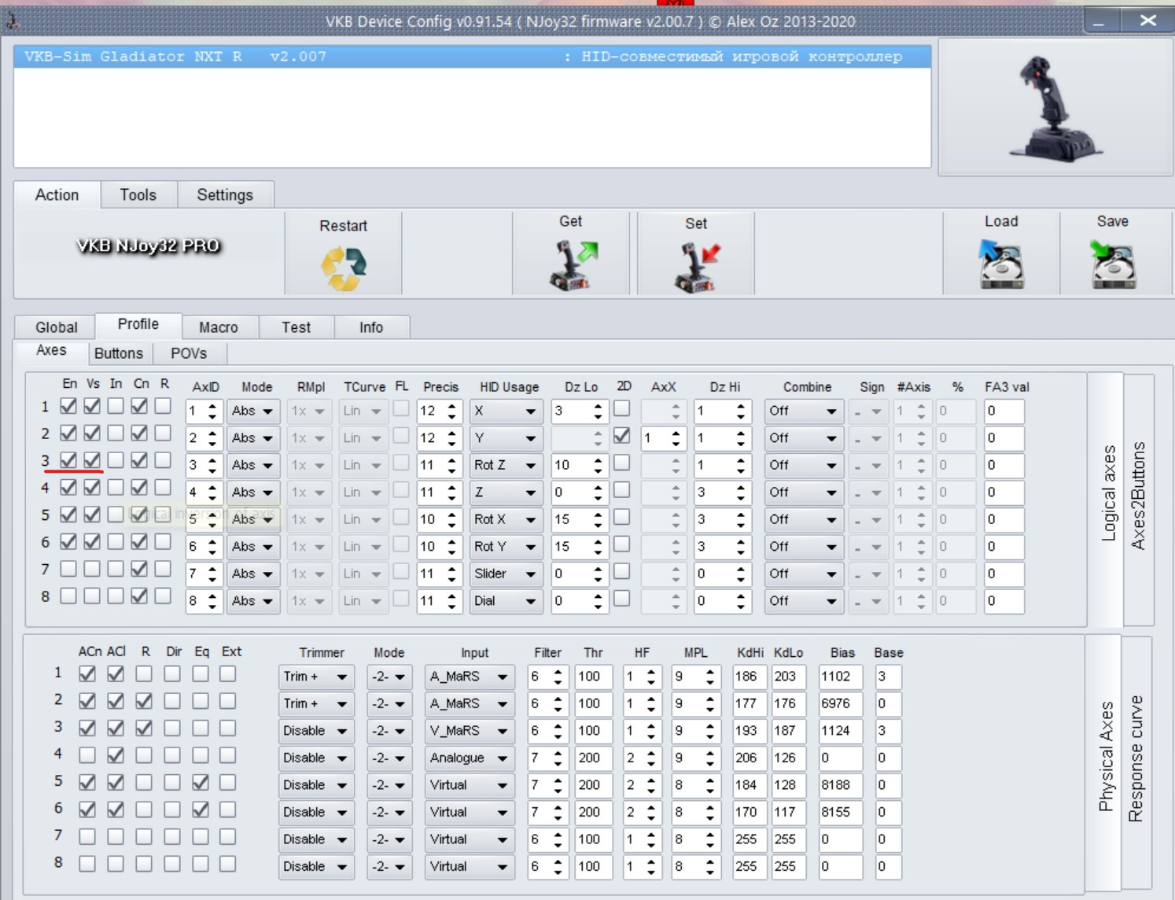The image size is (1175, 900).
Task: Open the Tools tab
Action: [138, 195]
